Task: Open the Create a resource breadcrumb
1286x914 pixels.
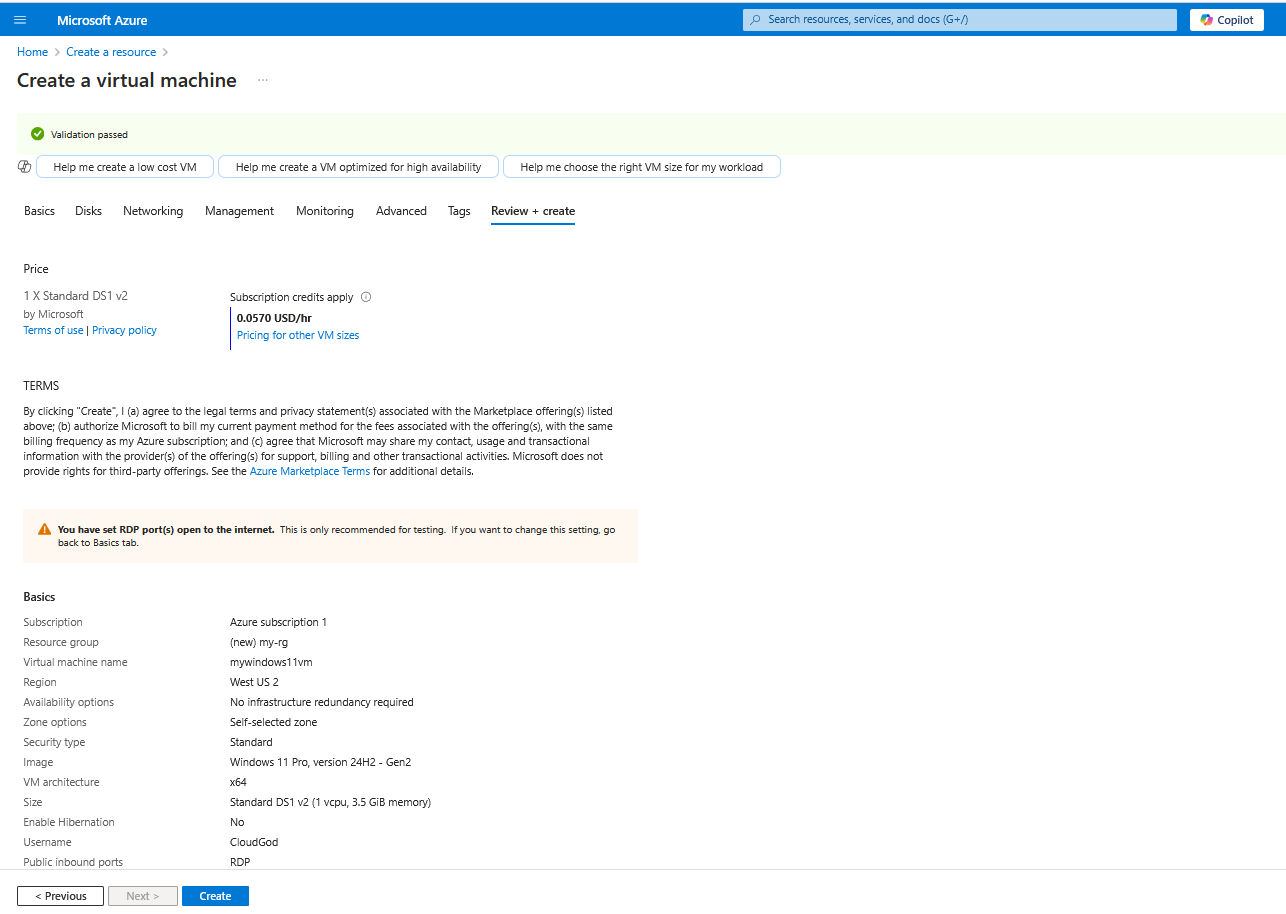Action: tap(111, 52)
